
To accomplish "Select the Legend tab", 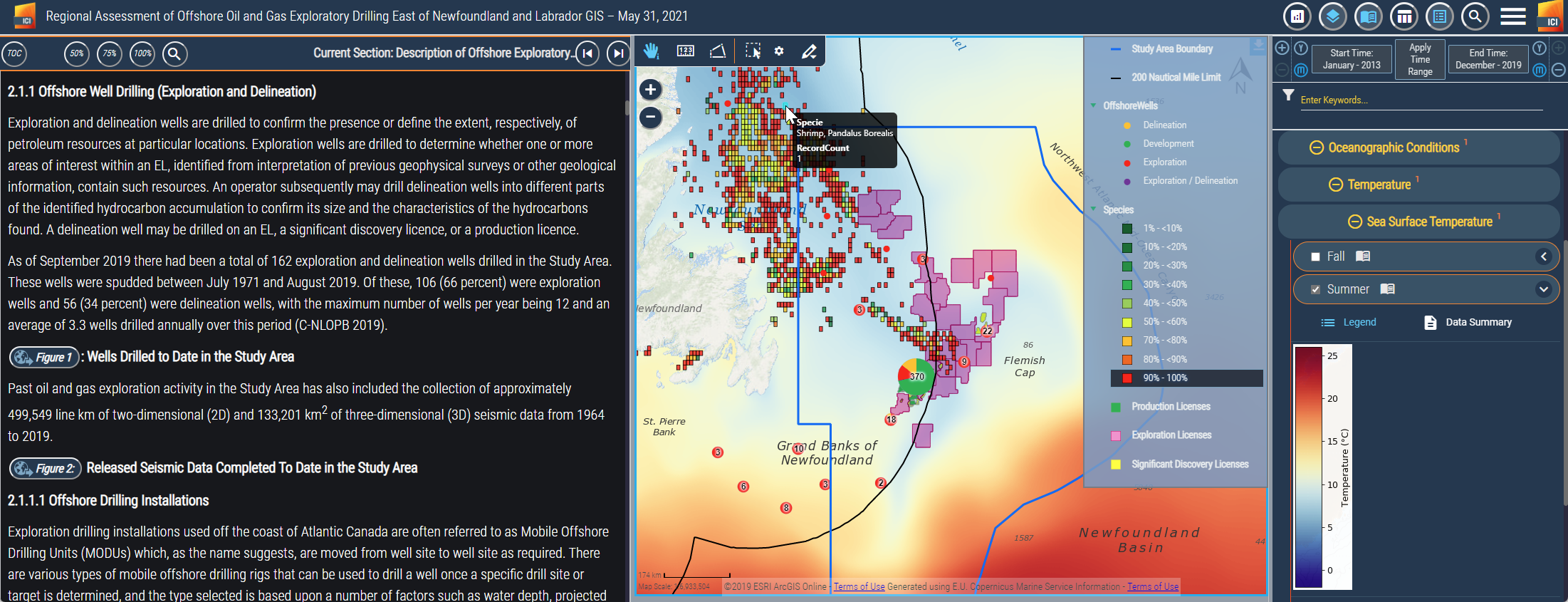I will point(1349,323).
